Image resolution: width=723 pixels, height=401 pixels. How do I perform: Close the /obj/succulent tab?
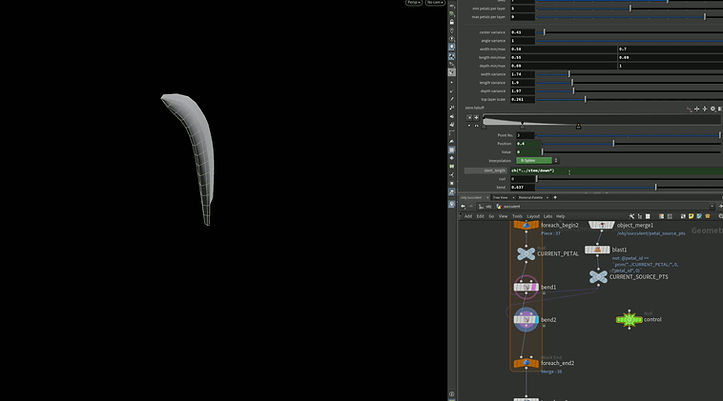[487, 197]
